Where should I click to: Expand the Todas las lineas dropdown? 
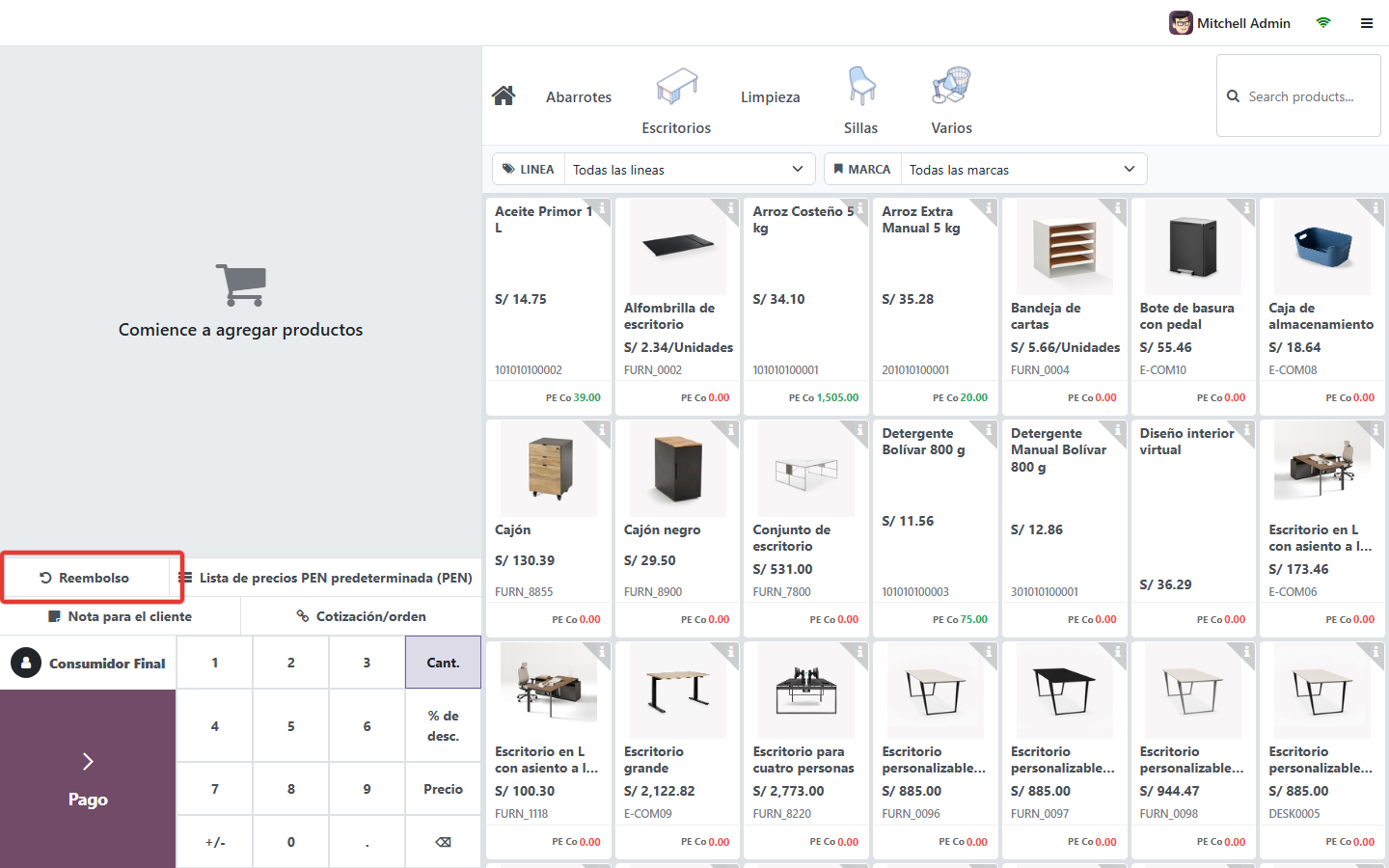pos(690,169)
